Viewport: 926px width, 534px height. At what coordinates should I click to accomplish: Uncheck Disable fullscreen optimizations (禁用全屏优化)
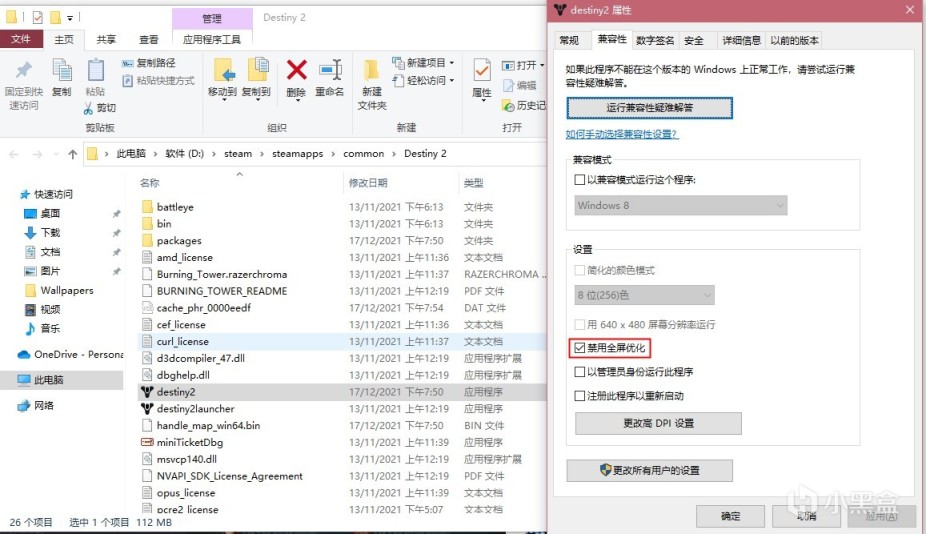(x=580, y=348)
